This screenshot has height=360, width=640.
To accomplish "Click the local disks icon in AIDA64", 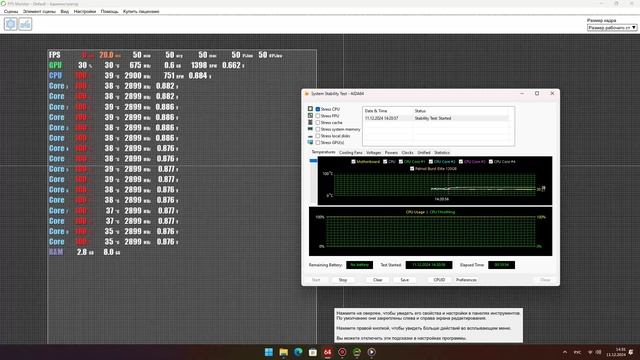I will 310,136.
